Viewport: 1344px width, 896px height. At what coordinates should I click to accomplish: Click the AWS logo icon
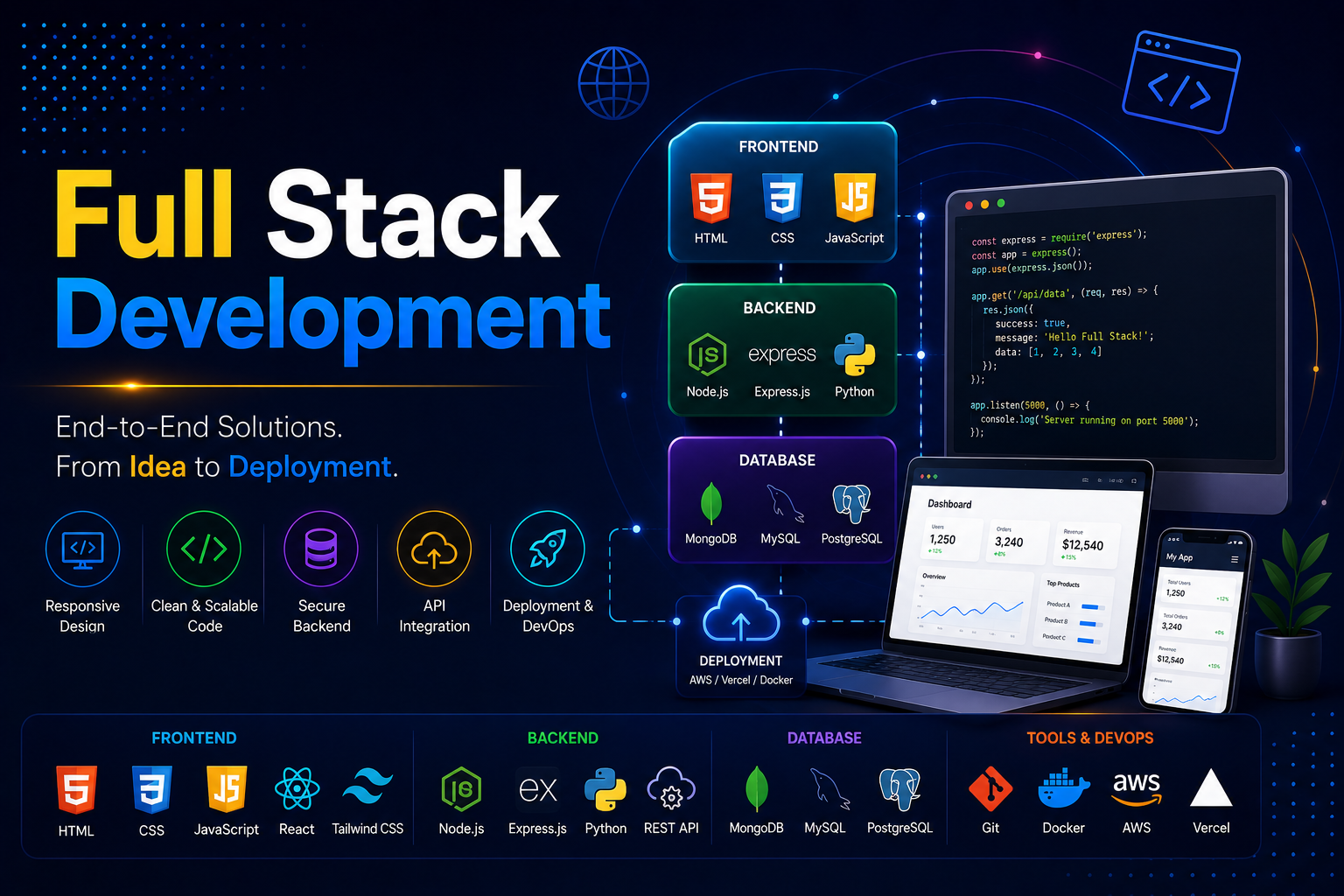[1137, 787]
